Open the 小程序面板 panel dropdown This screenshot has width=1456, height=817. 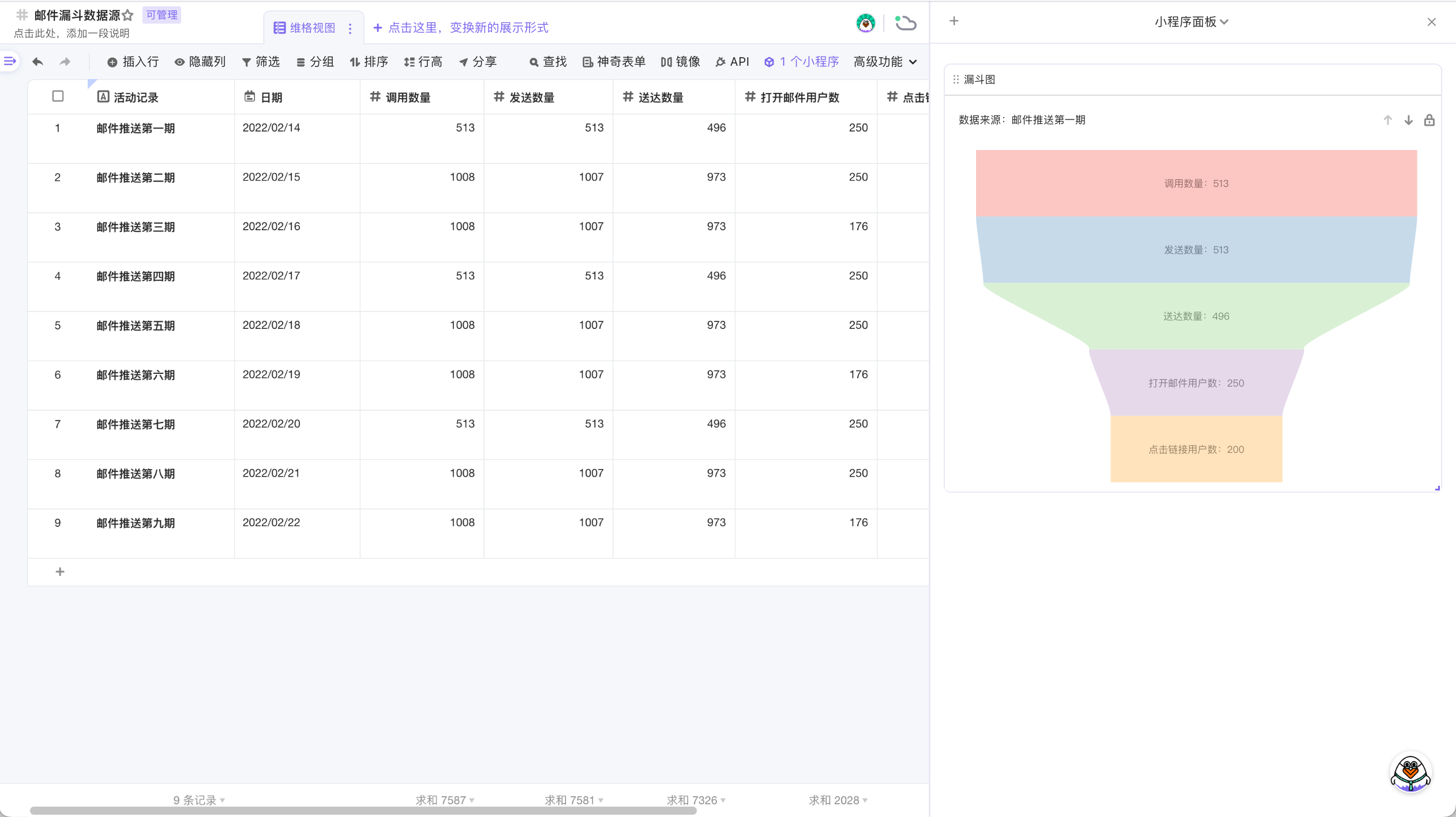(1191, 22)
